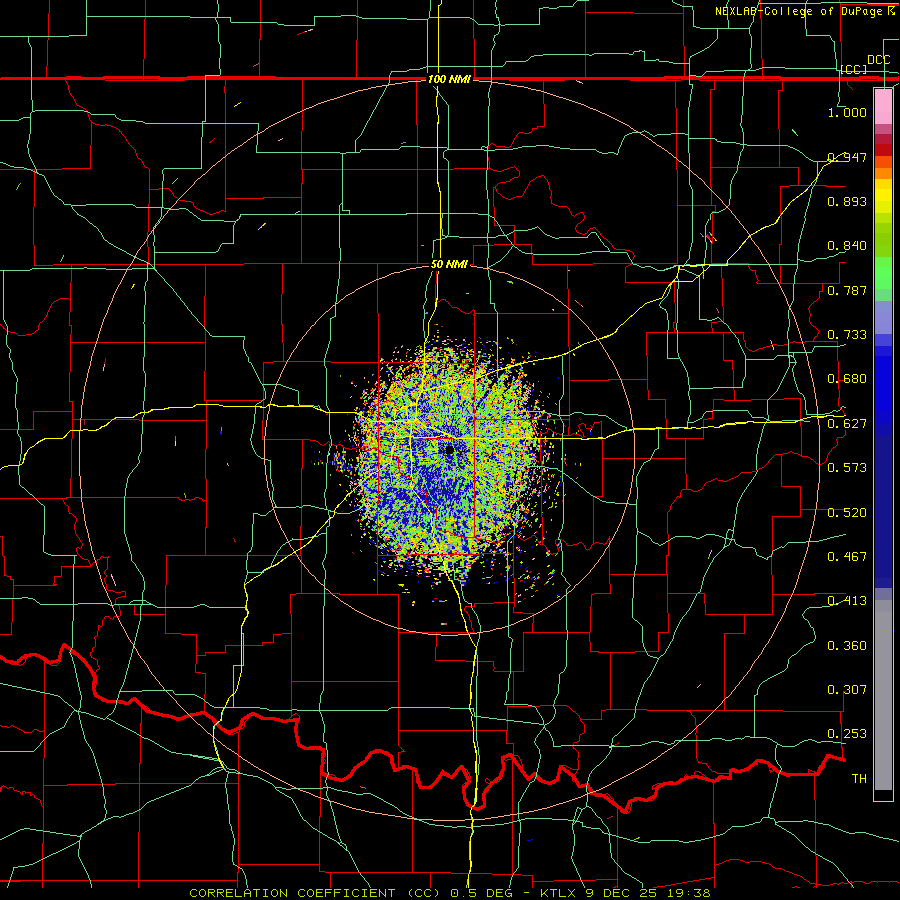
Task: Click the 1.000 legend value
Action: click(847, 112)
